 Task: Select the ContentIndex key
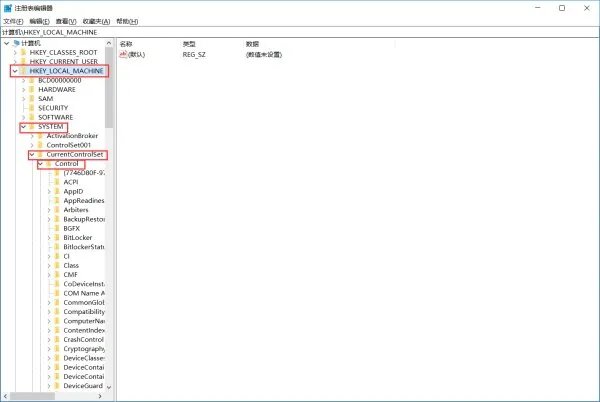pyautogui.click(x=84, y=330)
